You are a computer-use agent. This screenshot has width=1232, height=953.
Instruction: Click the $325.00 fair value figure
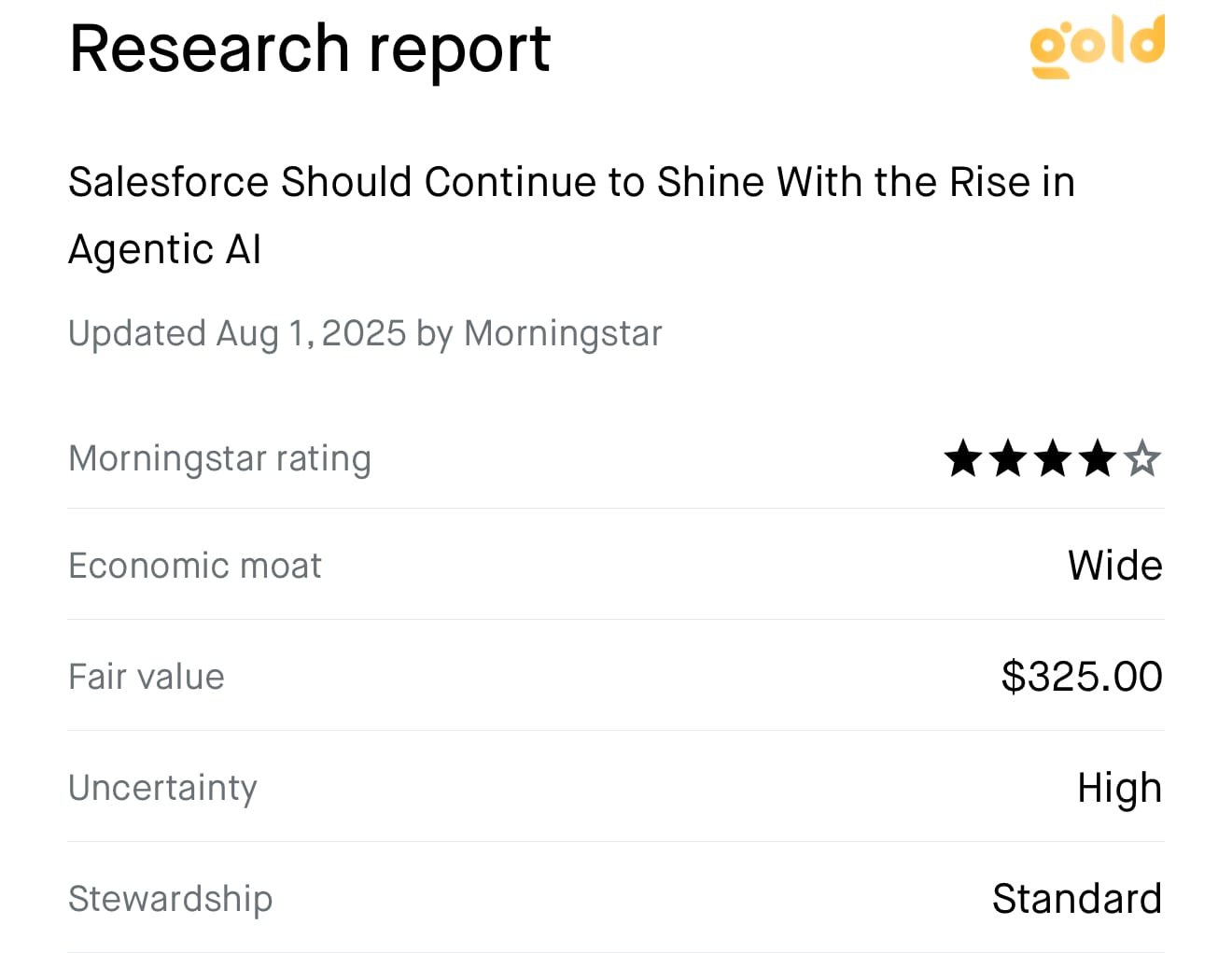[x=1082, y=677]
